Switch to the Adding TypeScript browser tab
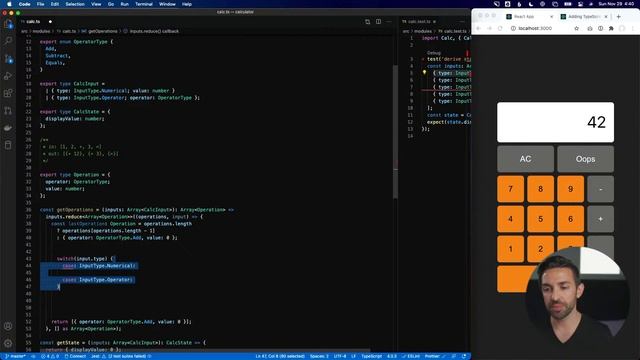The height and width of the screenshot is (360, 640). 584,17
